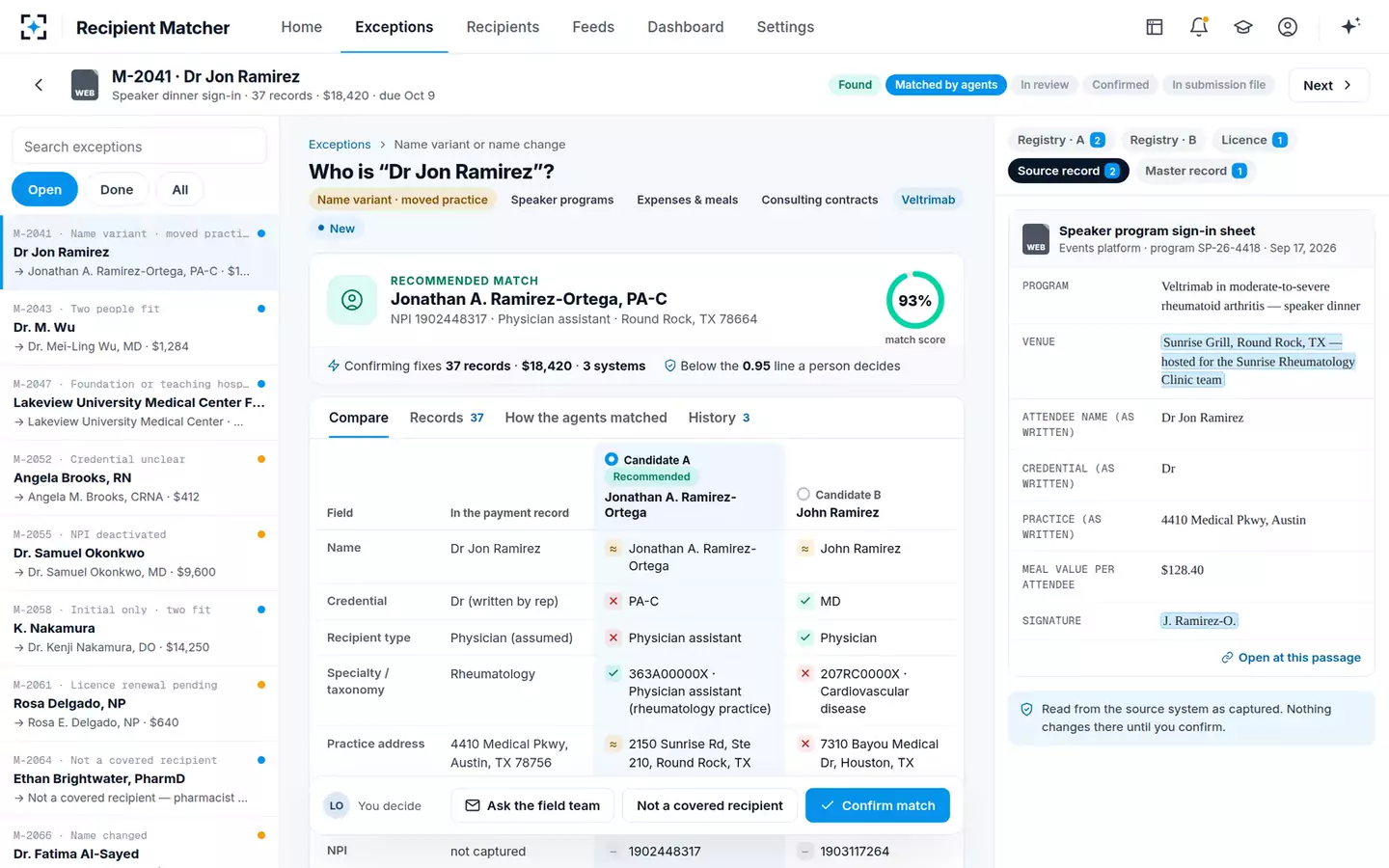This screenshot has height=868, width=1389.
Task: Mark as Not a covered recipient
Action: point(710,805)
